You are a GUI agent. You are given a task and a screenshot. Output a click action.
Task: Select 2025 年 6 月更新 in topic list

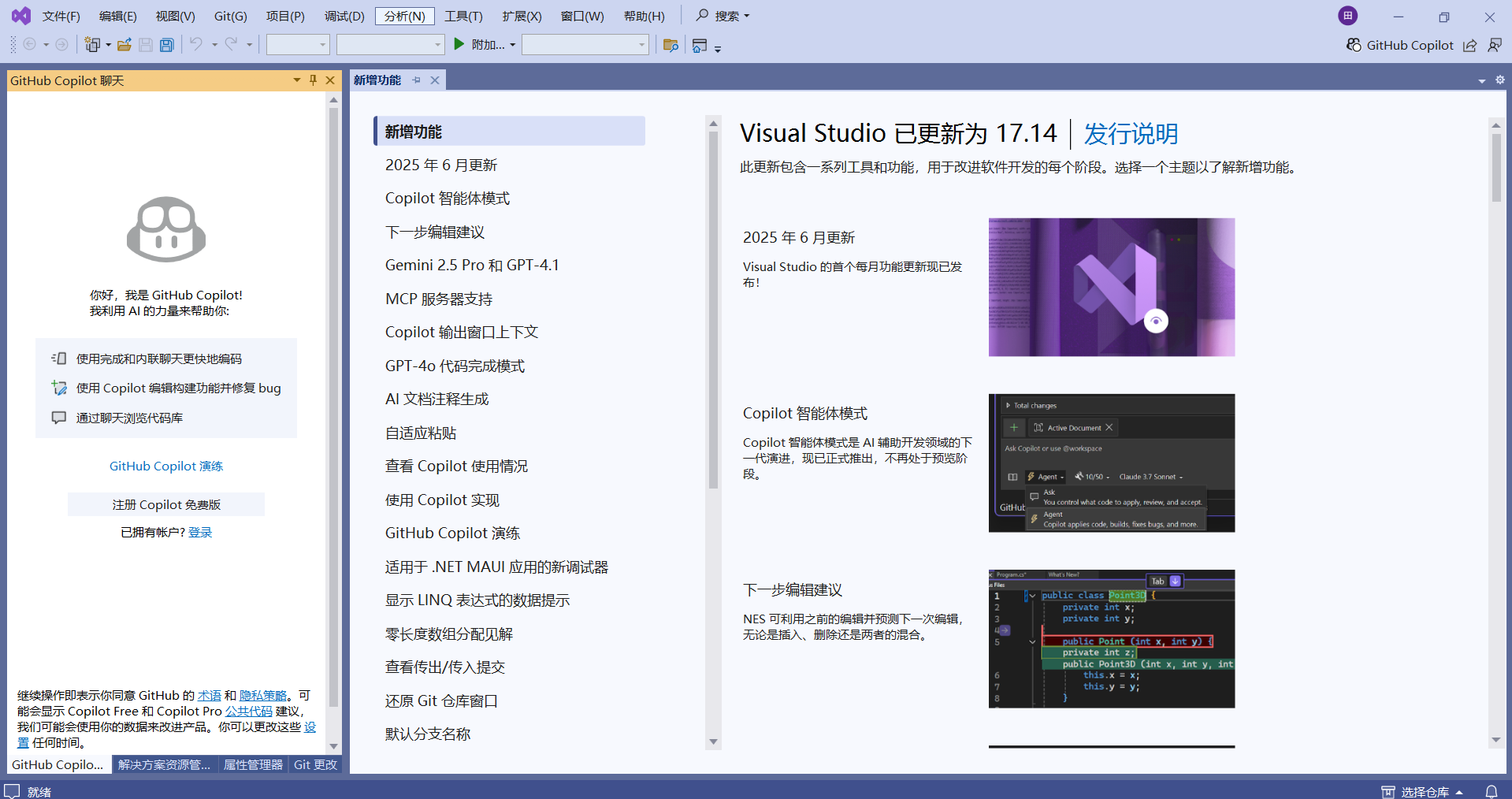441,165
